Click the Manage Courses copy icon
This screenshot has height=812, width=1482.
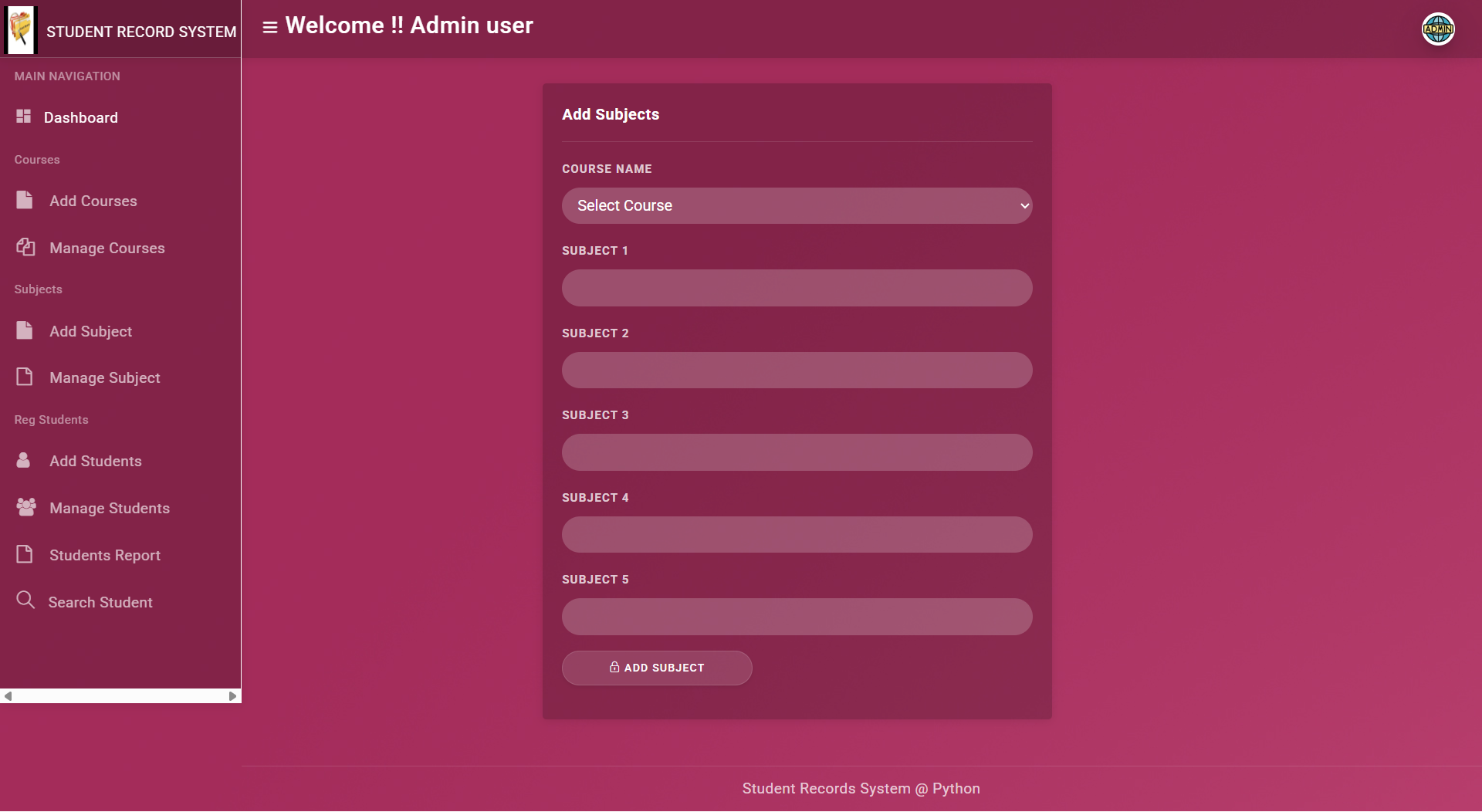coord(25,247)
